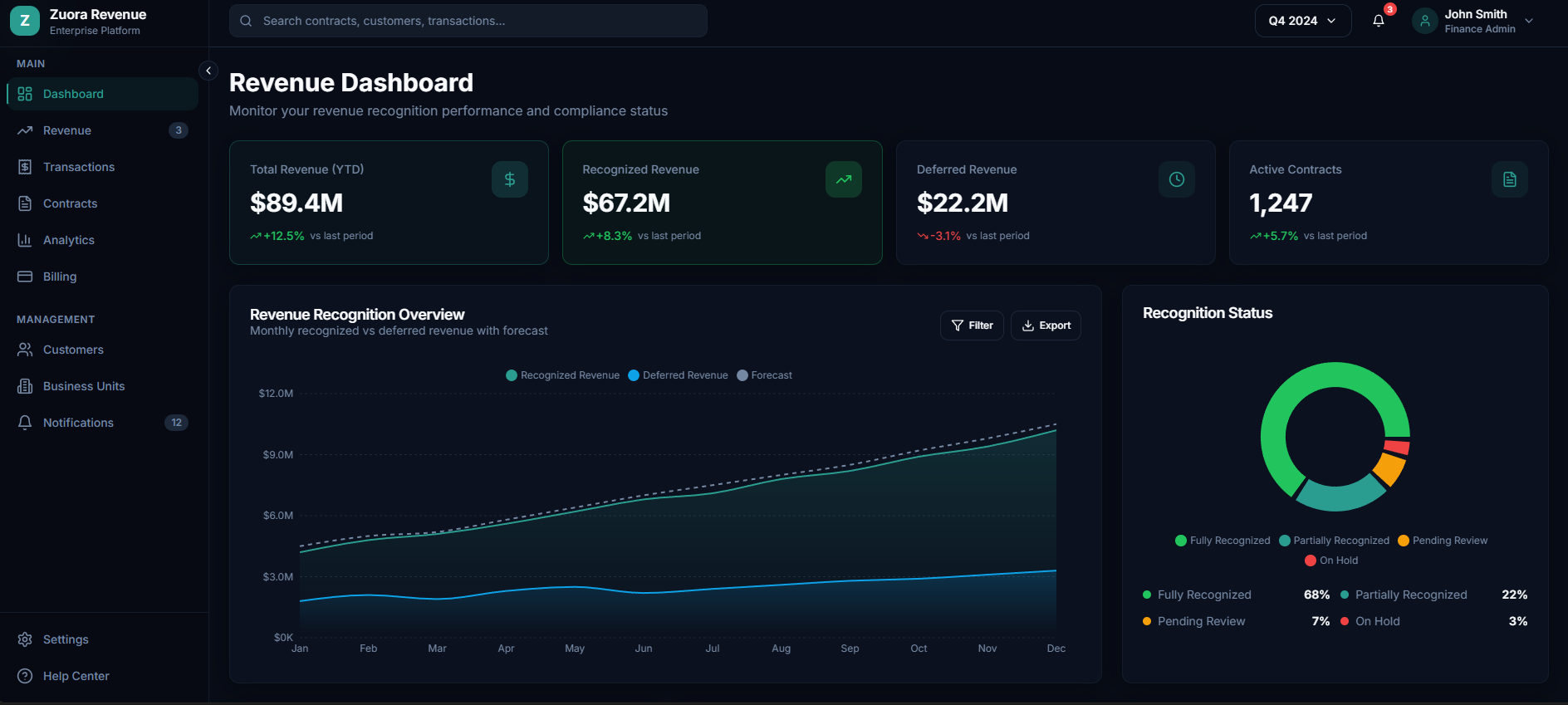Toggle Recognized Revenue series in chart legend
Screen dimensions: 1568x705
click(x=562, y=375)
